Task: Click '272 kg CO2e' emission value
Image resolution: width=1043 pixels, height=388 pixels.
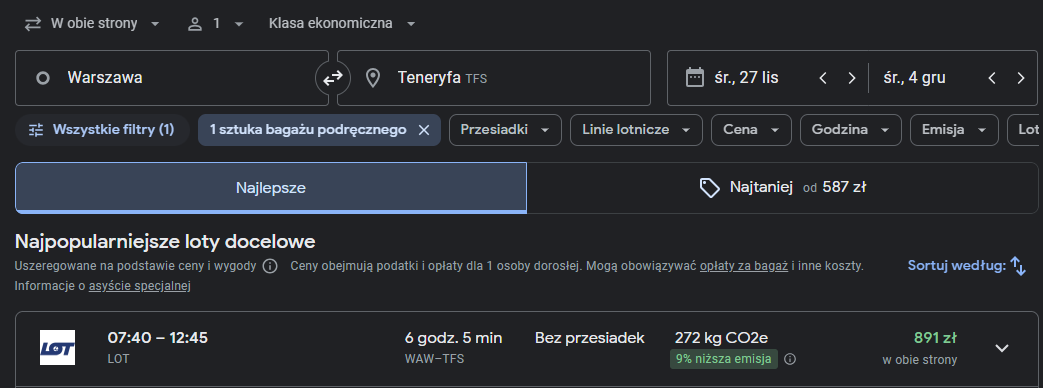Action: (x=722, y=338)
